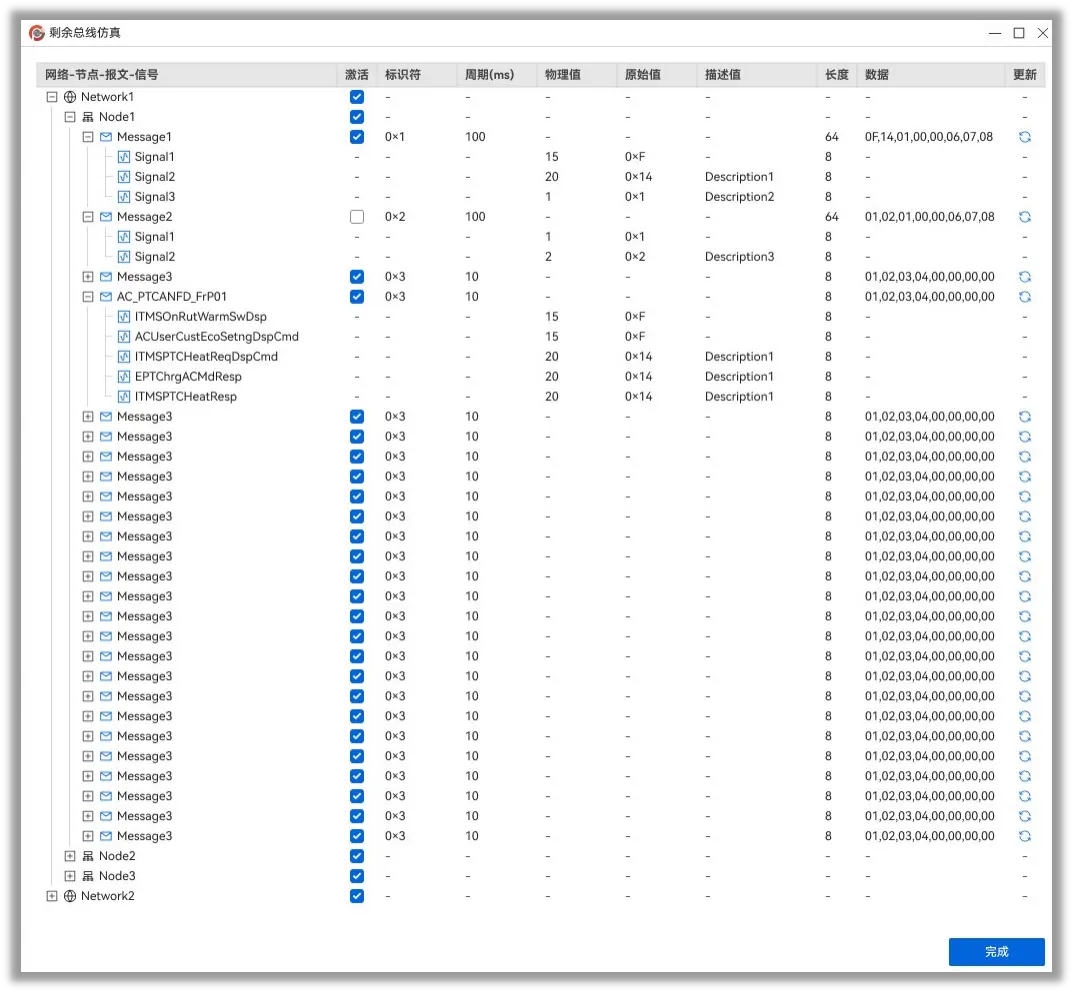
Task: Click signal icon beside ITMSPTCHeatResp
Action: (x=124, y=397)
